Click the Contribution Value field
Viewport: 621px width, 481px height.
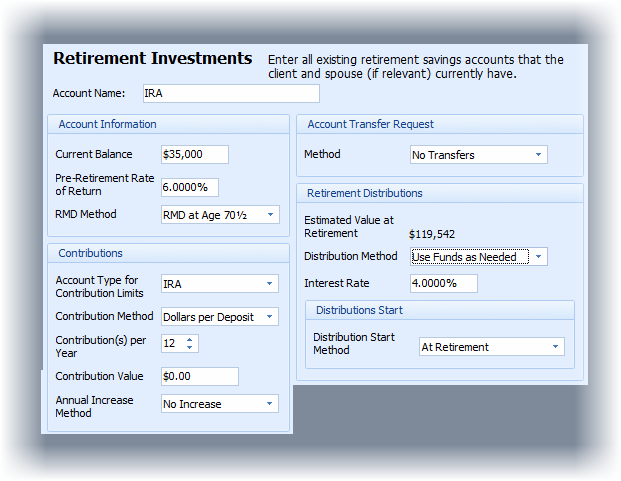pyautogui.click(x=200, y=376)
